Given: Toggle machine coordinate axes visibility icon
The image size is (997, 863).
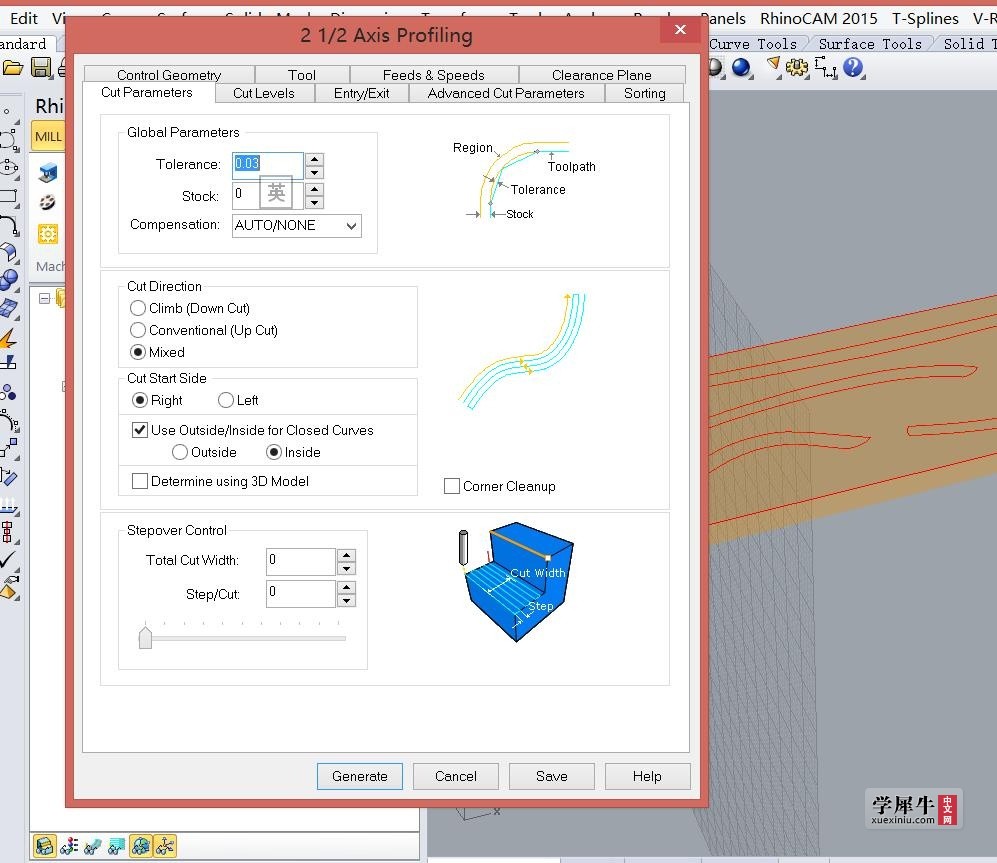Looking at the screenshot, I should coord(165,846).
